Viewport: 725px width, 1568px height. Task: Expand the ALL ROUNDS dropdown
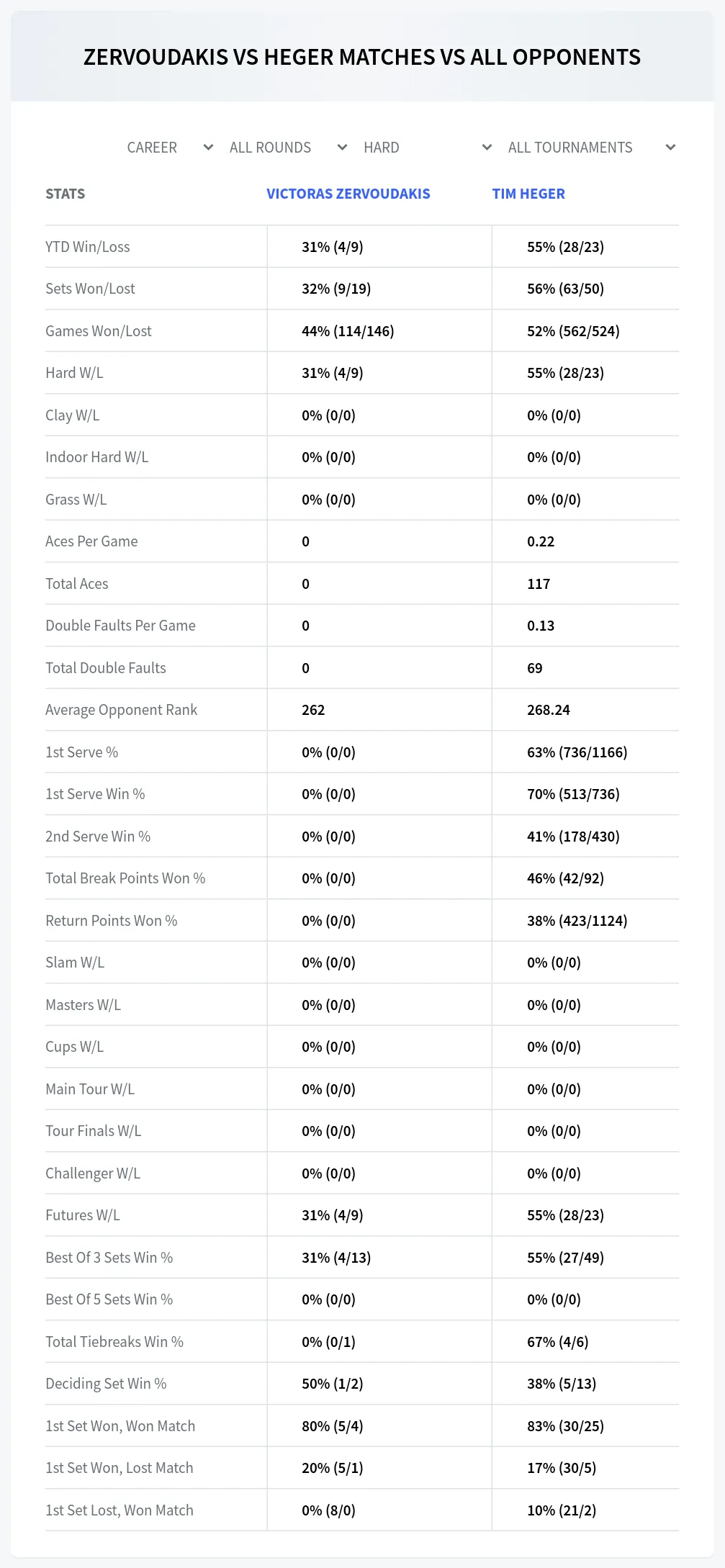pyautogui.click(x=288, y=148)
